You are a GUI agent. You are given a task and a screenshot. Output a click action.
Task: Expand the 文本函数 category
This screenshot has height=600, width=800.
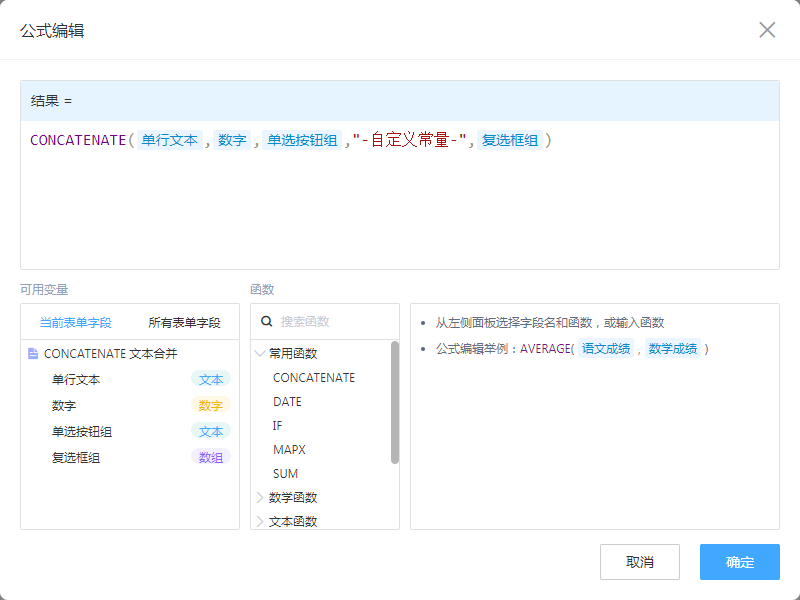(261, 522)
